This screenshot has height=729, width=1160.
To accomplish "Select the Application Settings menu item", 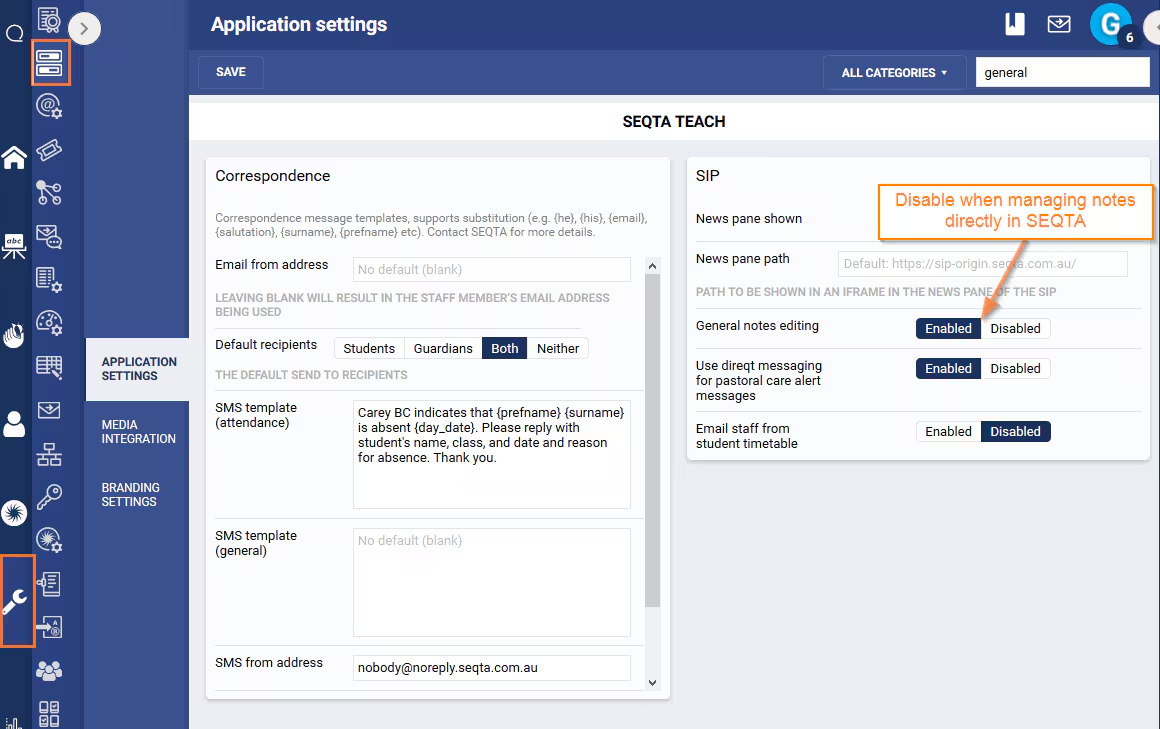I will click(138, 369).
